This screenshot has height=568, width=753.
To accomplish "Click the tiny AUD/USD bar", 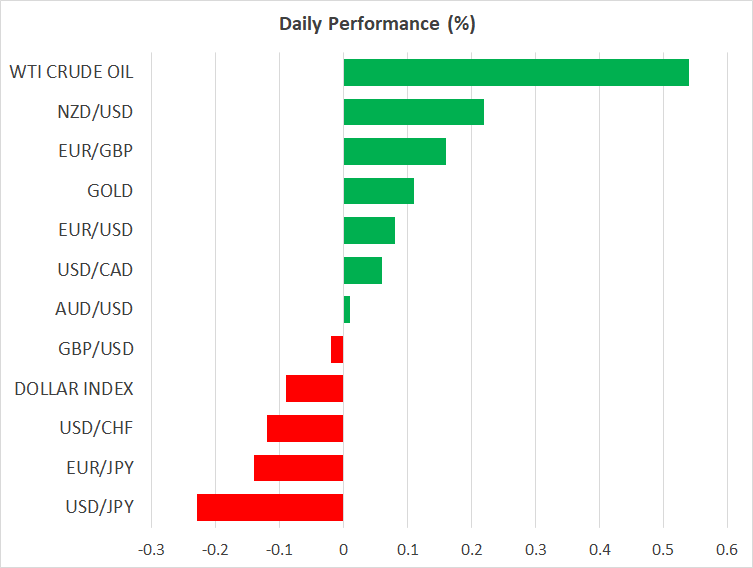I will (347, 310).
